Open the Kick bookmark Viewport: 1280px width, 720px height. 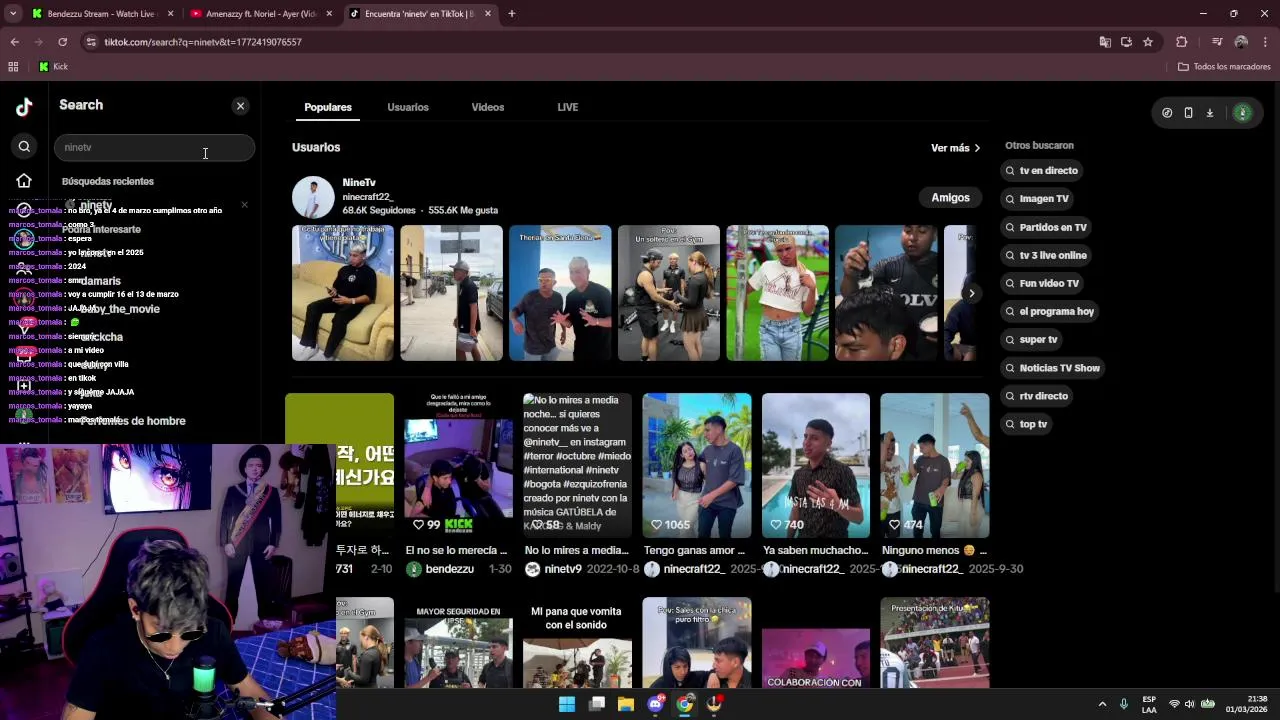53,67
